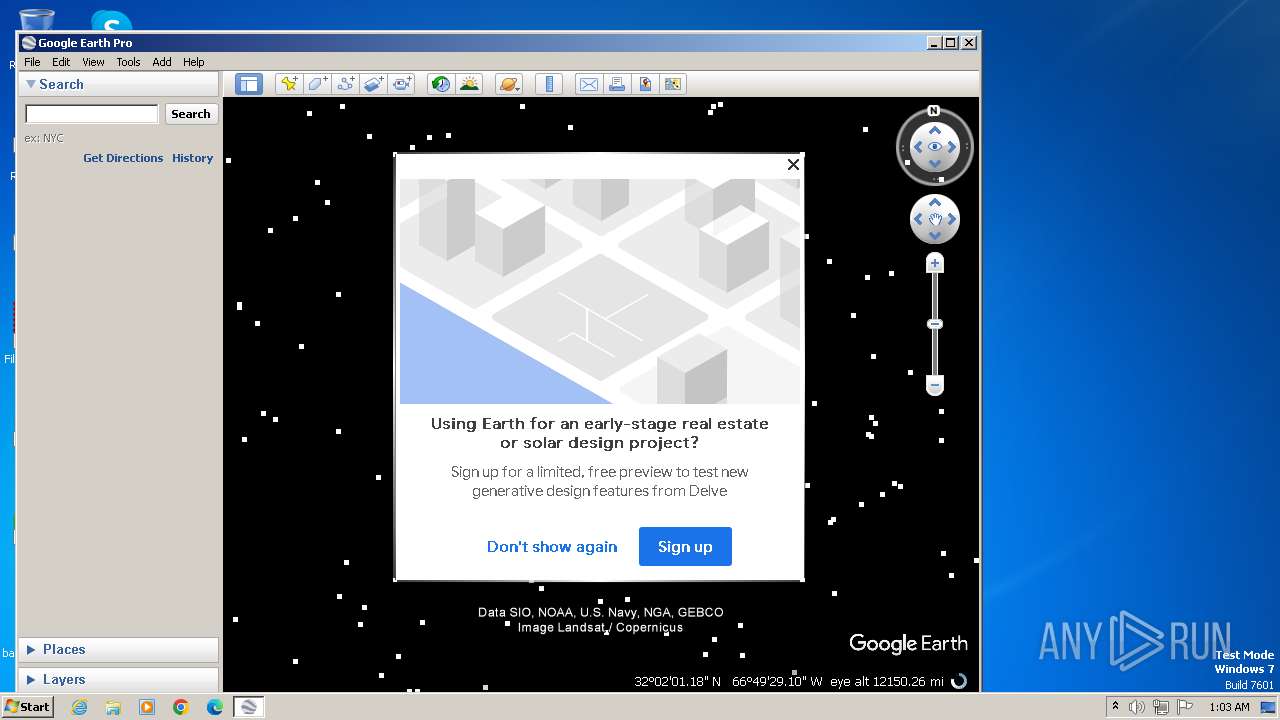
Task: Open the Add menu
Action: click(x=162, y=62)
